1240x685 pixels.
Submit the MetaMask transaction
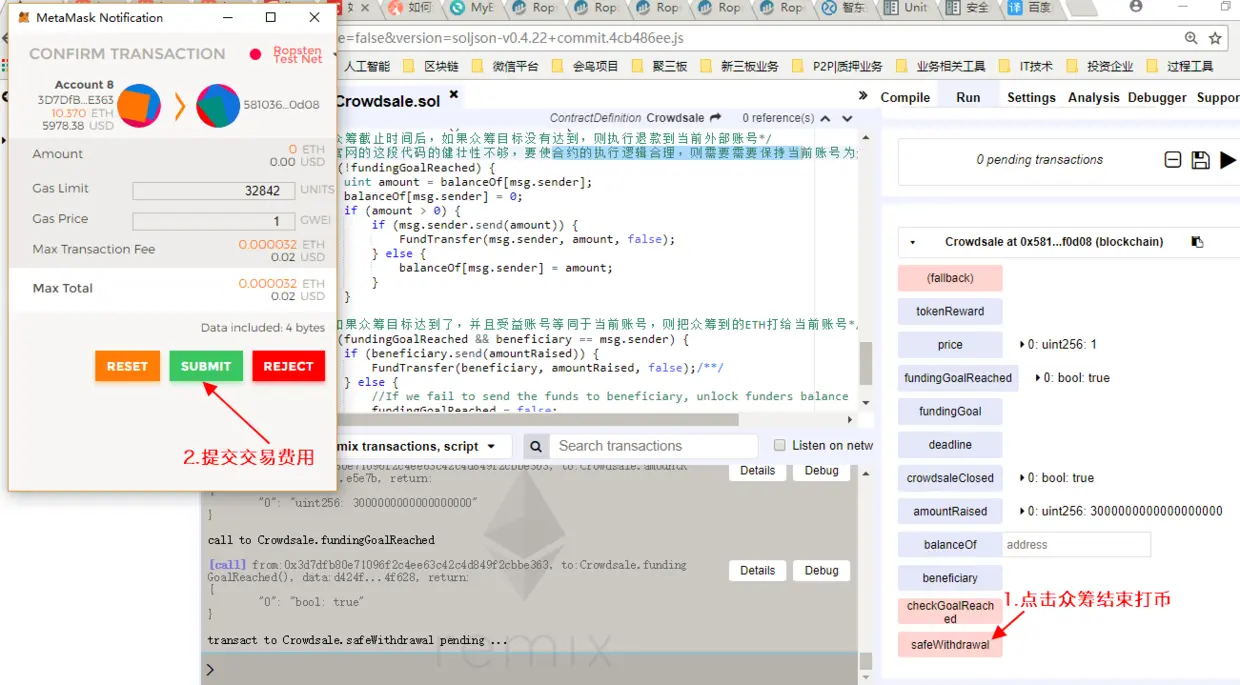pyautogui.click(x=206, y=366)
